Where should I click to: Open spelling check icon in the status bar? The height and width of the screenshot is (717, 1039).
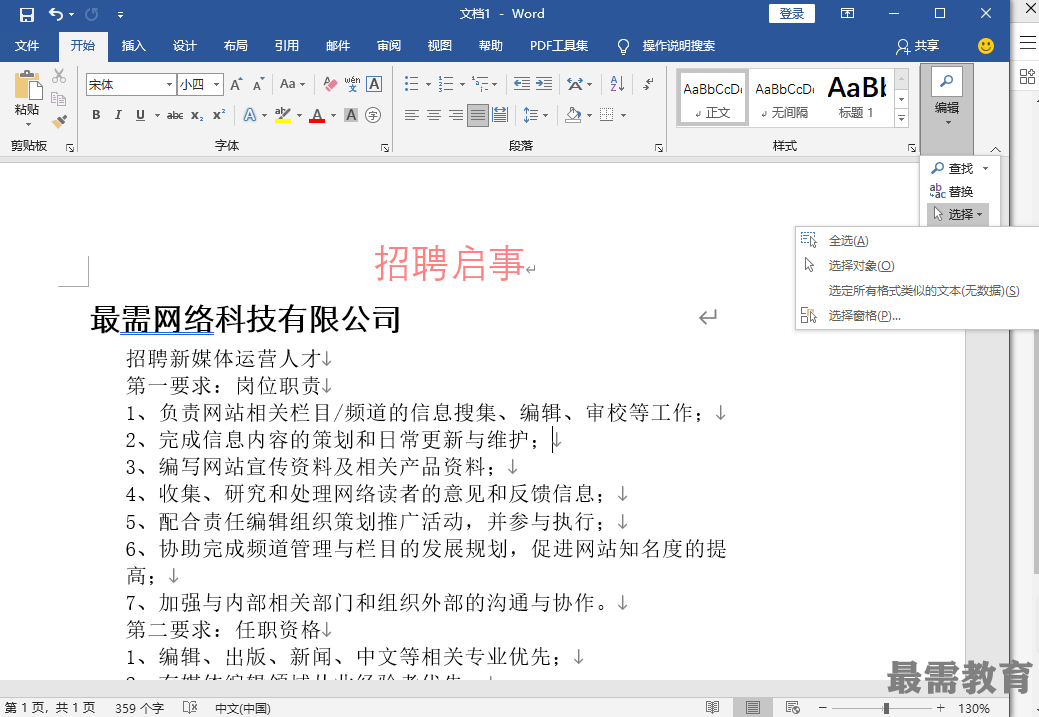coord(190,708)
